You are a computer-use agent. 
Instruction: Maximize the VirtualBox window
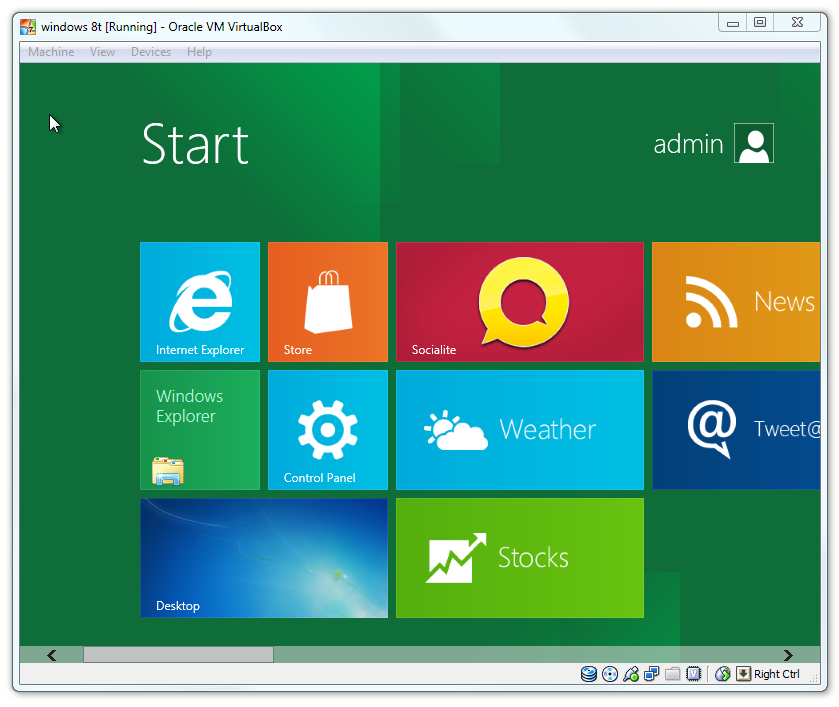click(x=760, y=22)
